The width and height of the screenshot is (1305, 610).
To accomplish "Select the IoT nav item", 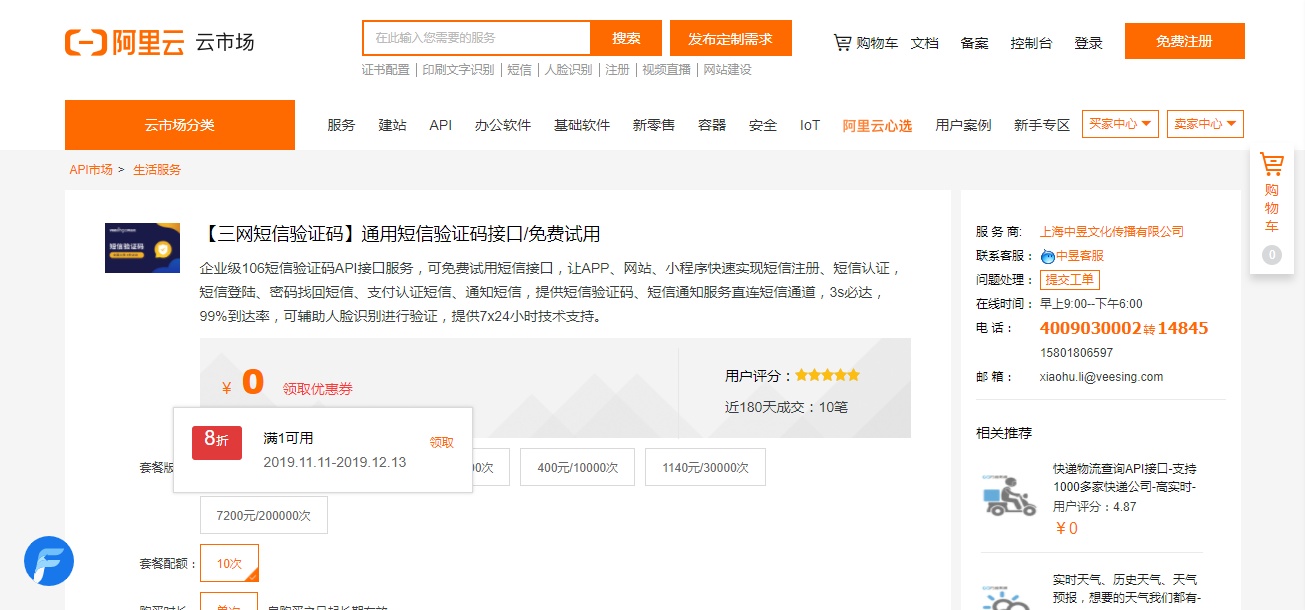I will tap(810, 125).
